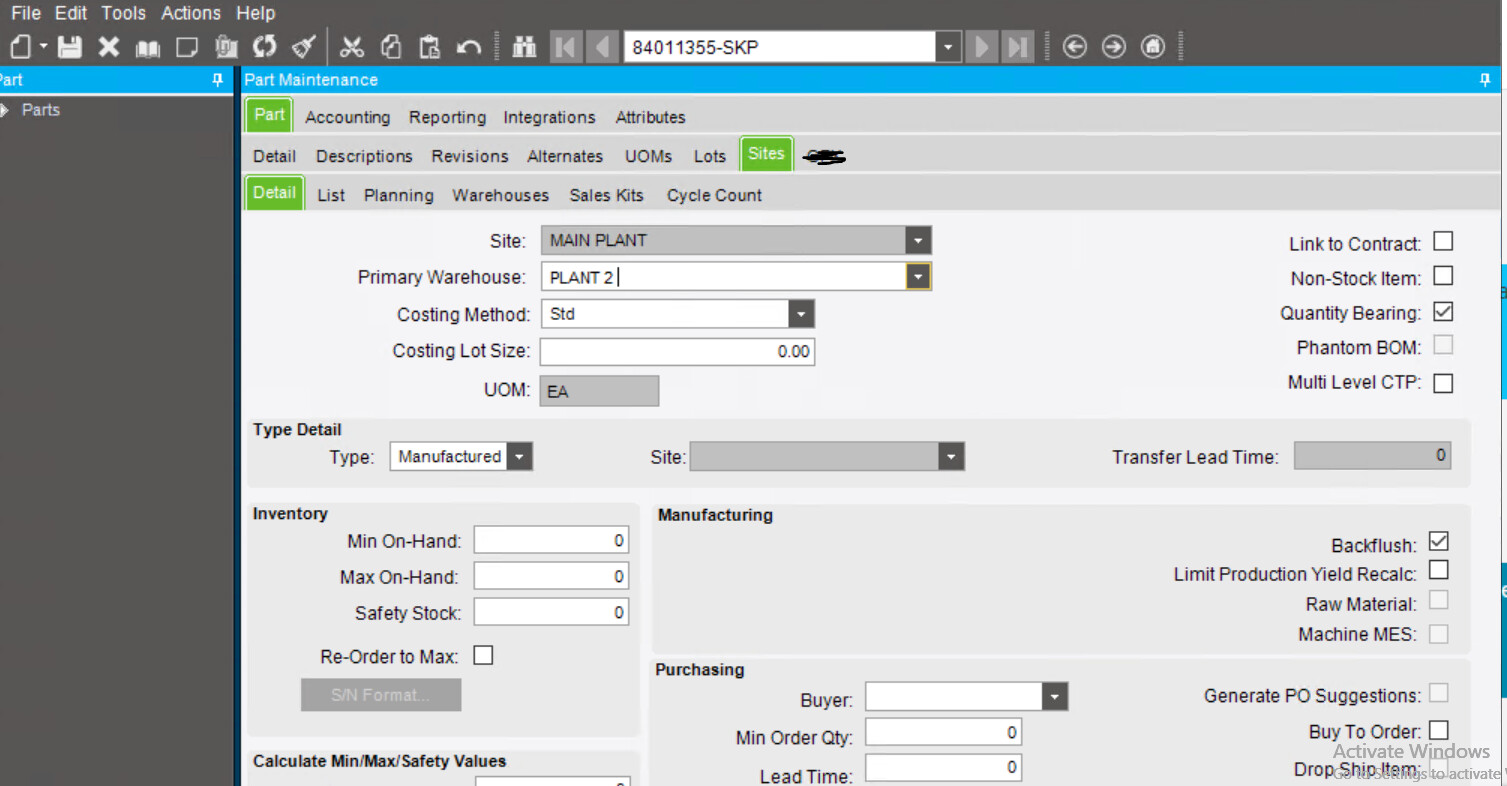1507x786 pixels.
Task: Open Costing Method dropdown
Action: pyautogui.click(x=801, y=314)
